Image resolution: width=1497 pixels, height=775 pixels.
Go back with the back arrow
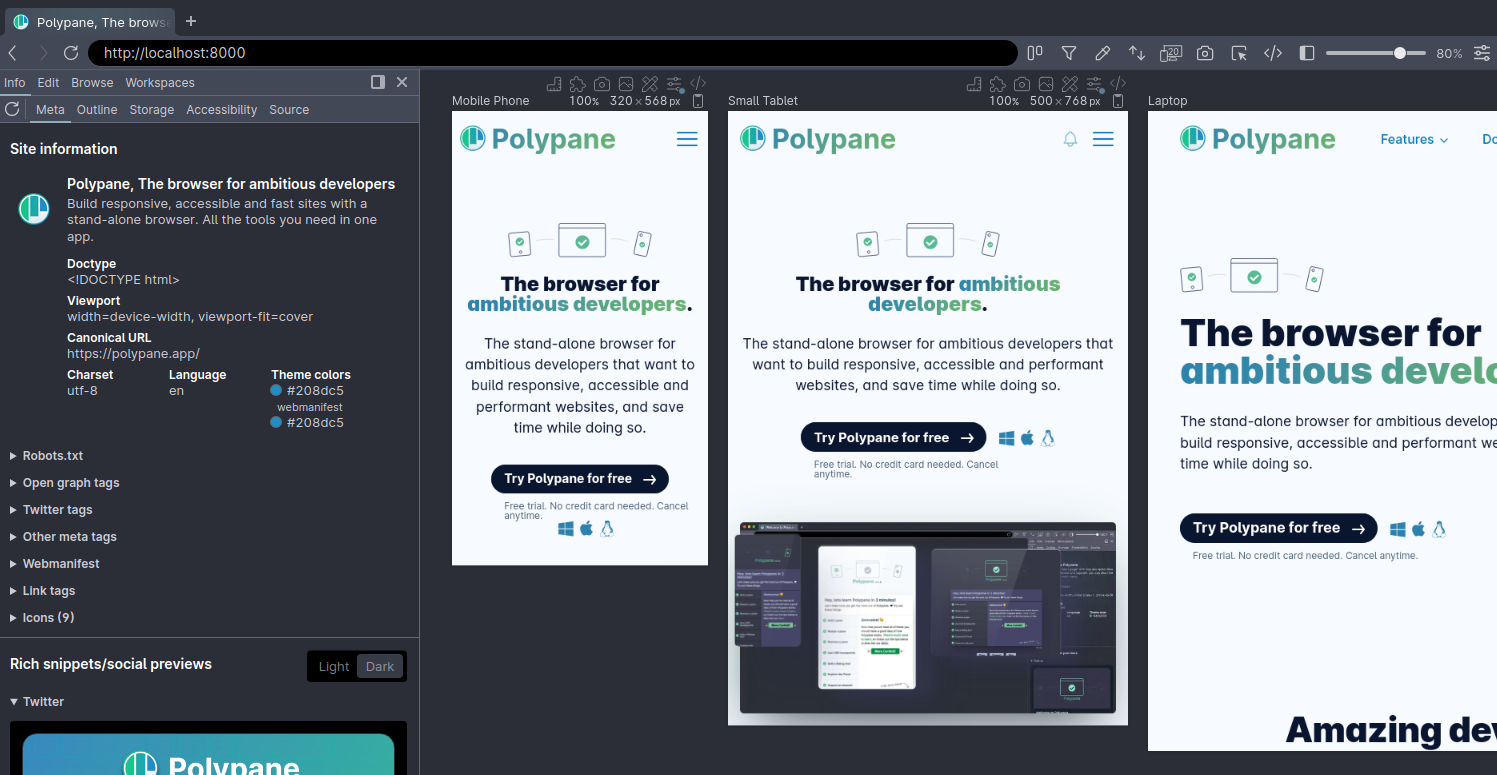[13, 53]
